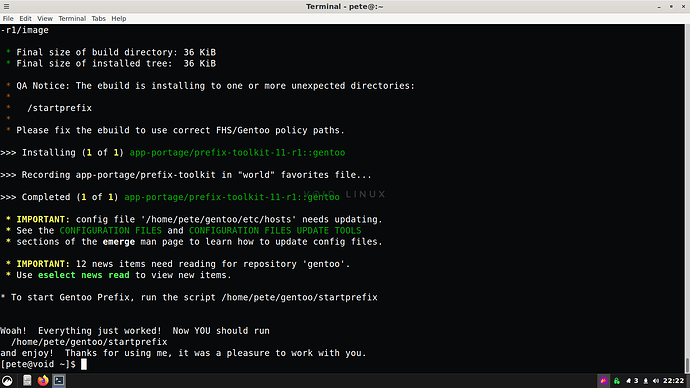The image size is (690, 388).
Task: Open the File menu
Action: pyautogui.click(x=8, y=18)
